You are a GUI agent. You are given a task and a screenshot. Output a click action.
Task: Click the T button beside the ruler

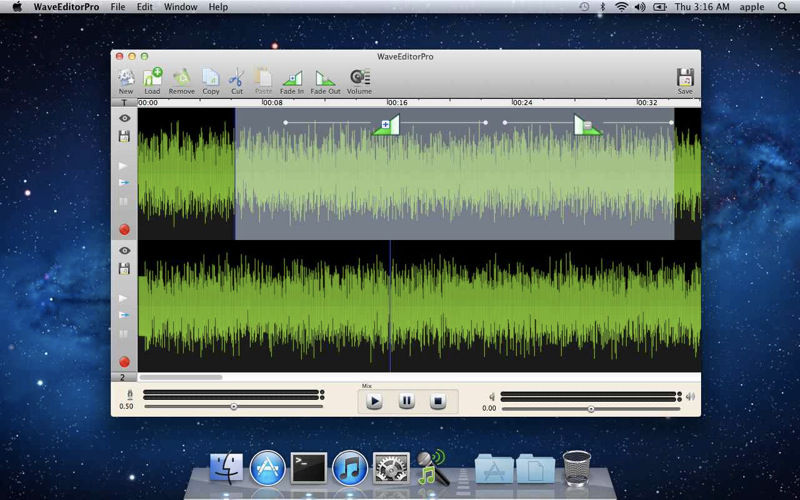(x=124, y=103)
